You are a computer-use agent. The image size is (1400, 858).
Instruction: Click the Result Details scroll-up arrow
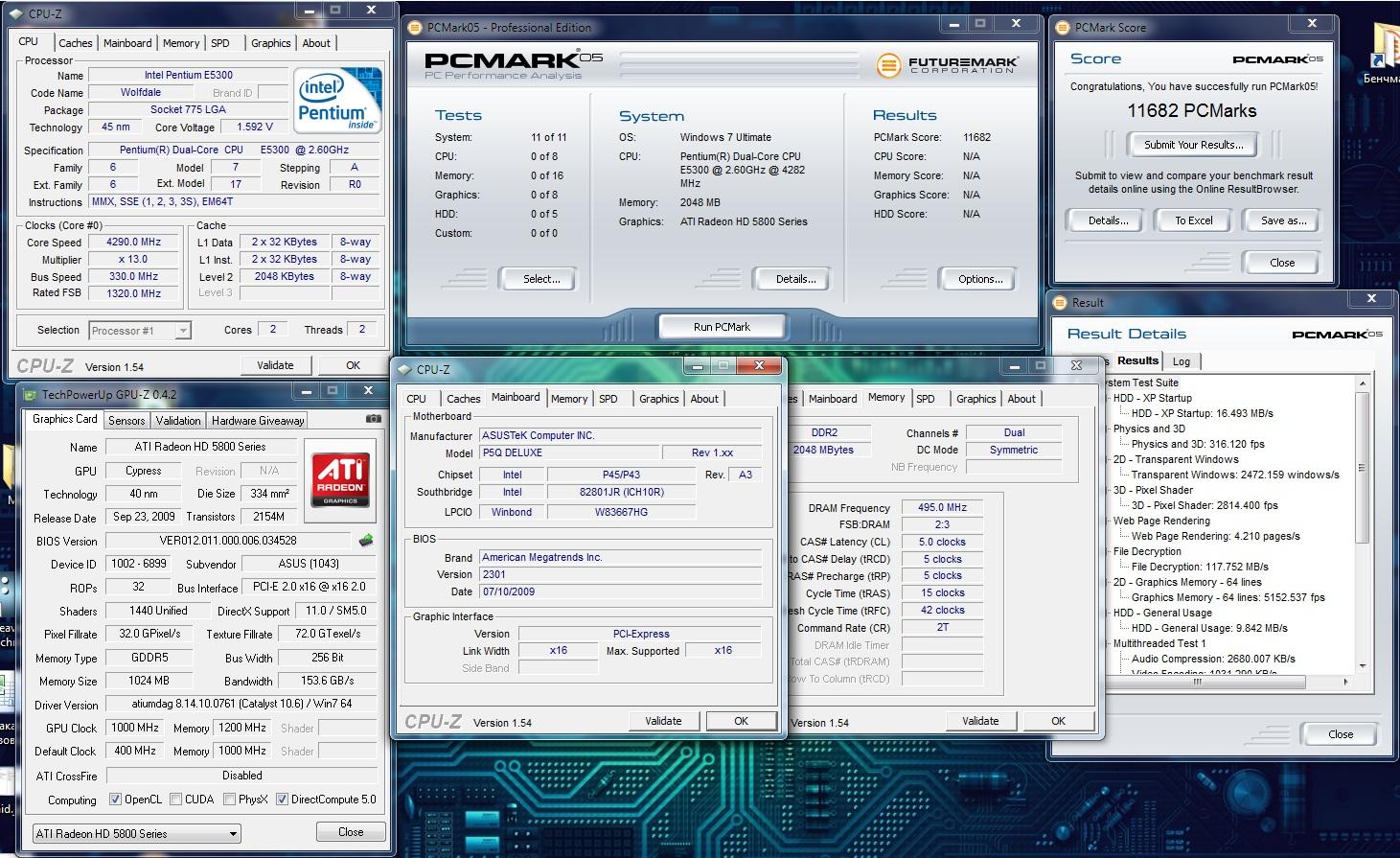[x=1363, y=383]
